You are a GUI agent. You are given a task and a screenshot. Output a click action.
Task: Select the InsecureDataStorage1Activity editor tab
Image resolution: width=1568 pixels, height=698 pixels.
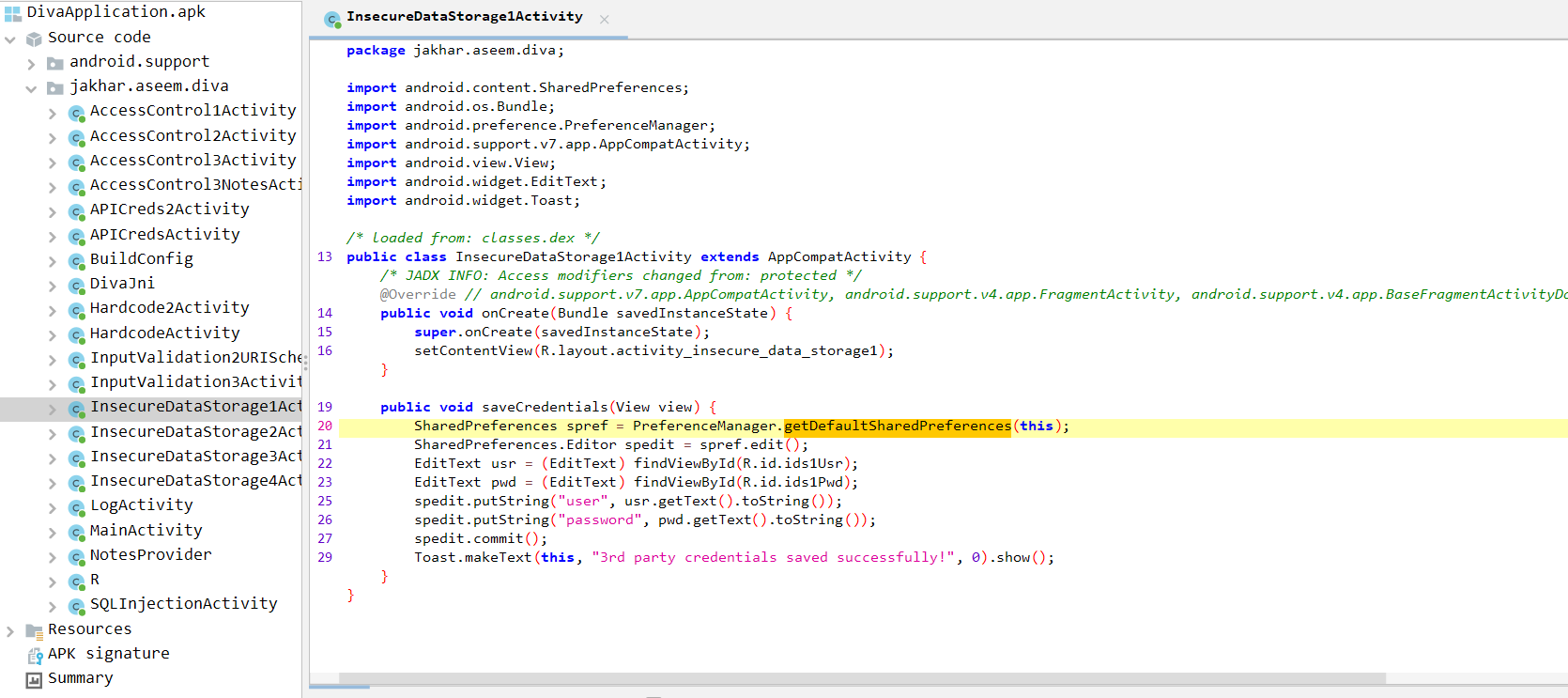coord(464,17)
